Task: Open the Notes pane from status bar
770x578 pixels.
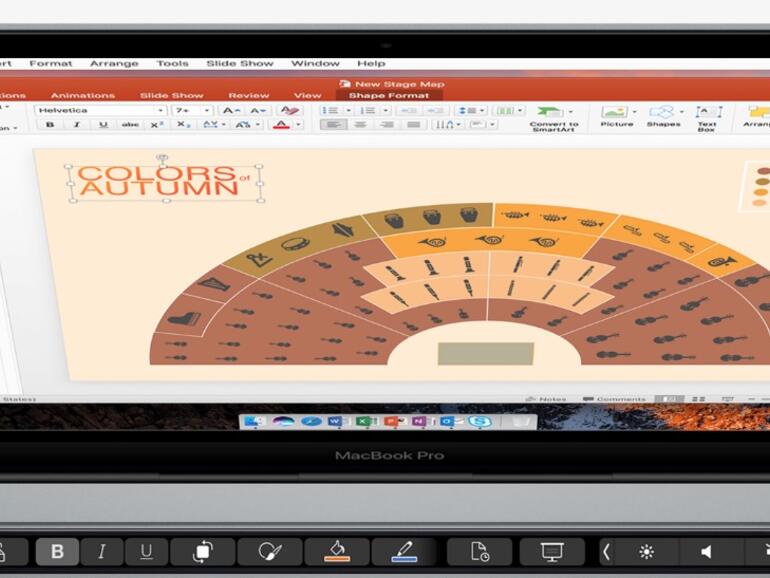Action: [546, 399]
